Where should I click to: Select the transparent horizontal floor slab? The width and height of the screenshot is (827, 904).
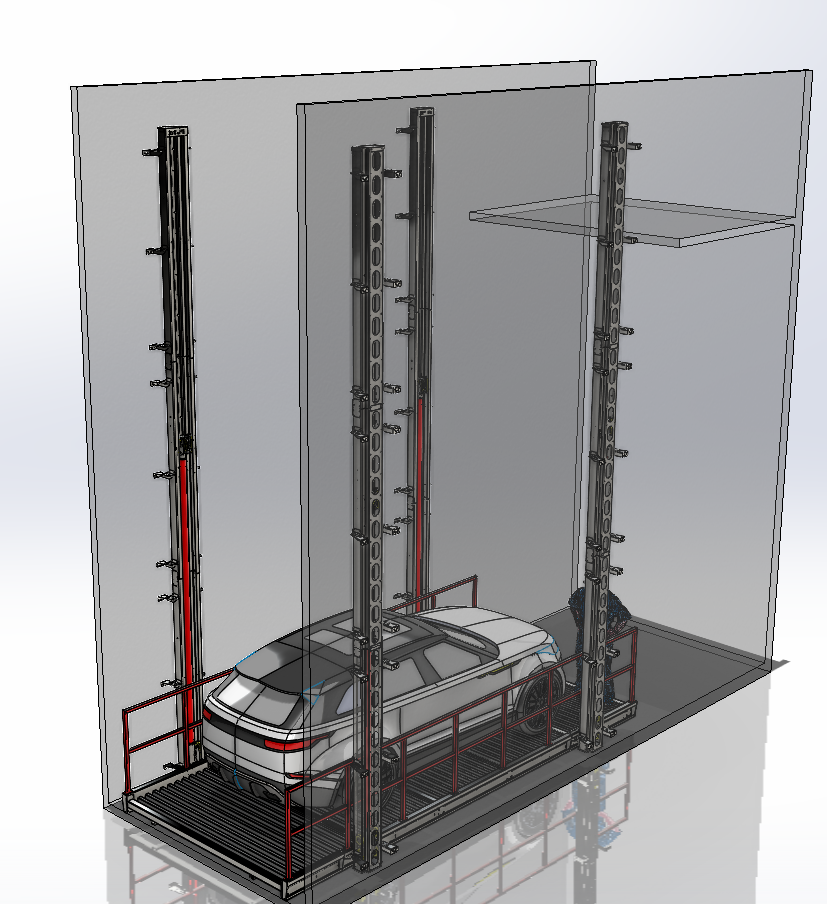click(631, 219)
